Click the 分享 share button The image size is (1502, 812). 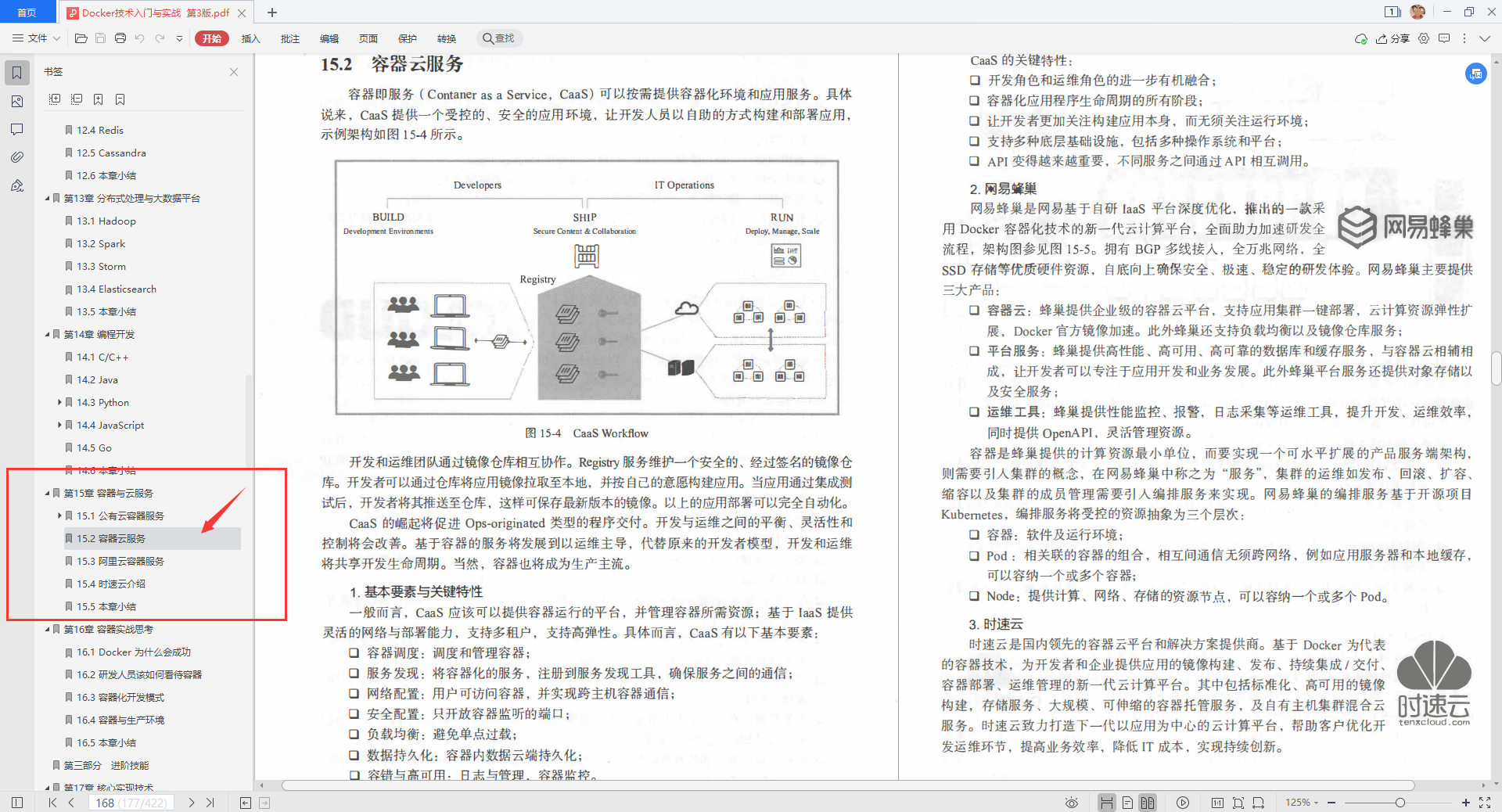(x=1393, y=38)
